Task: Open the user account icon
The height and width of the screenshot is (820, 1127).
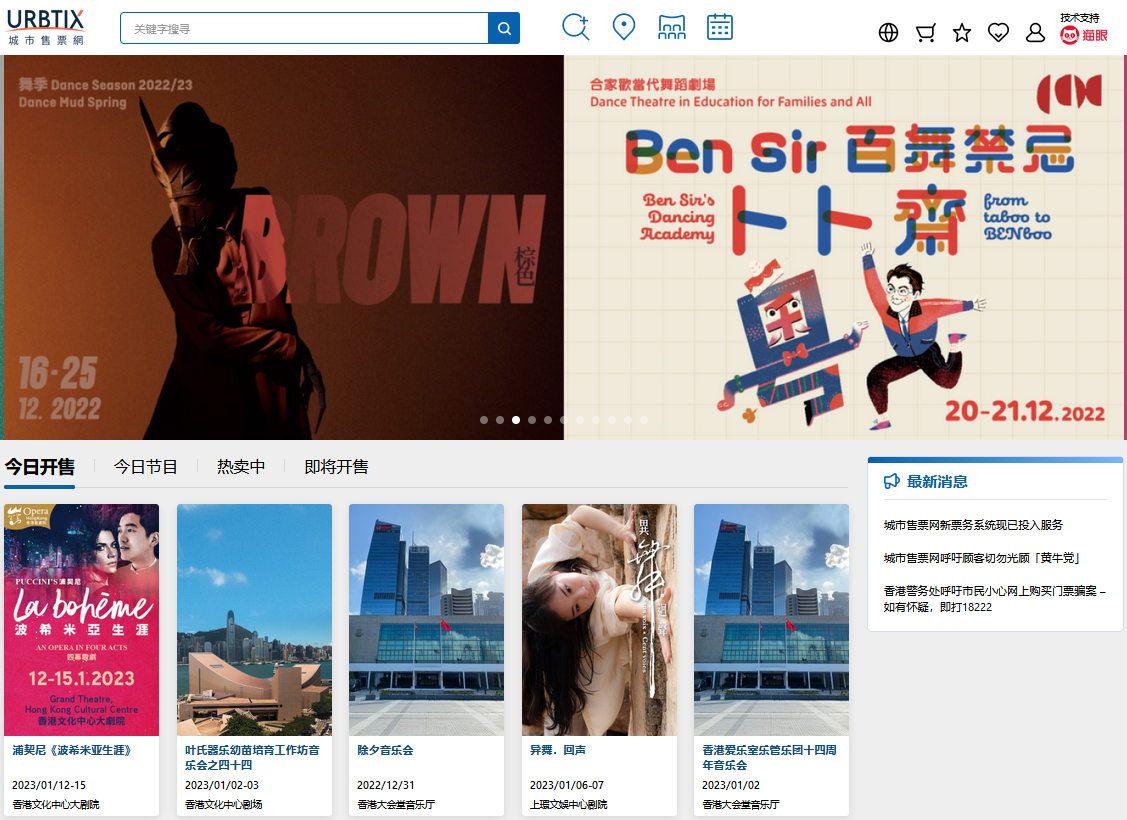Action: pyautogui.click(x=1035, y=33)
